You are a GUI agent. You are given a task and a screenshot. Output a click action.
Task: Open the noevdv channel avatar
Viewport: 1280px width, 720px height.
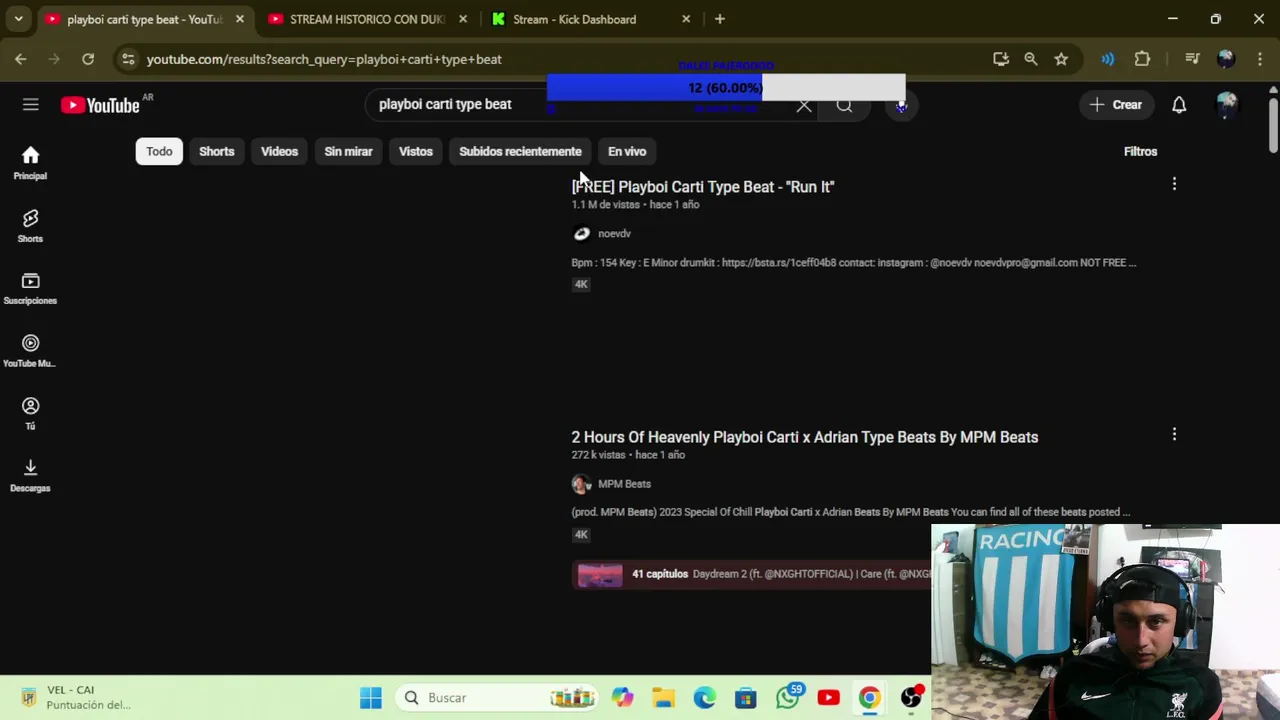(581, 233)
